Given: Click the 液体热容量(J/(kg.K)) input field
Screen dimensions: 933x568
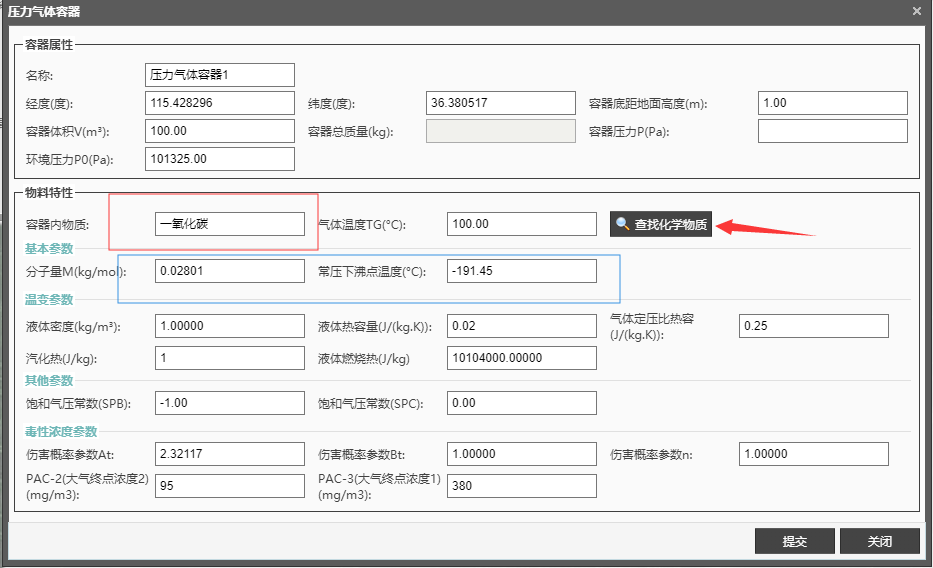Looking at the screenshot, I should coord(522,326).
